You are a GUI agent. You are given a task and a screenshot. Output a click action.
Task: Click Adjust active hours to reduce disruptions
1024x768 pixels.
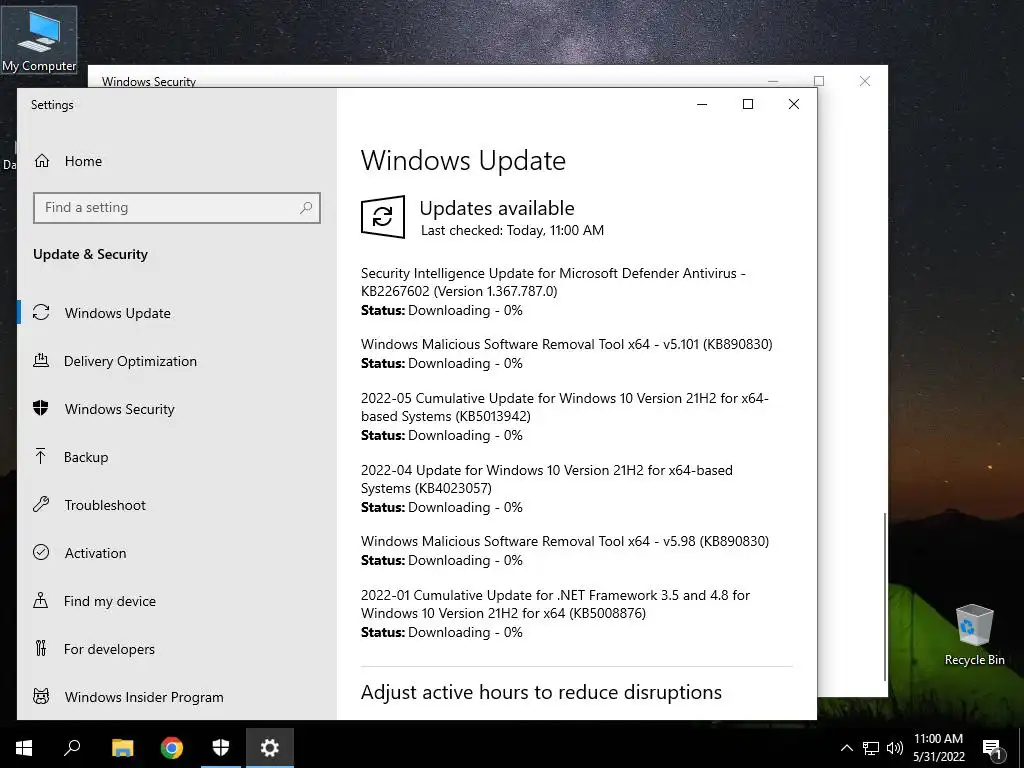point(541,692)
